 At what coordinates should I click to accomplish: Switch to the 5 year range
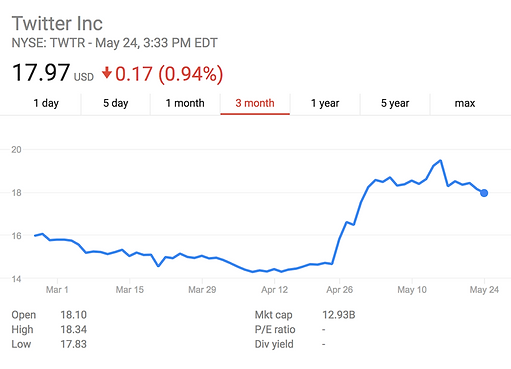point(395,103)
